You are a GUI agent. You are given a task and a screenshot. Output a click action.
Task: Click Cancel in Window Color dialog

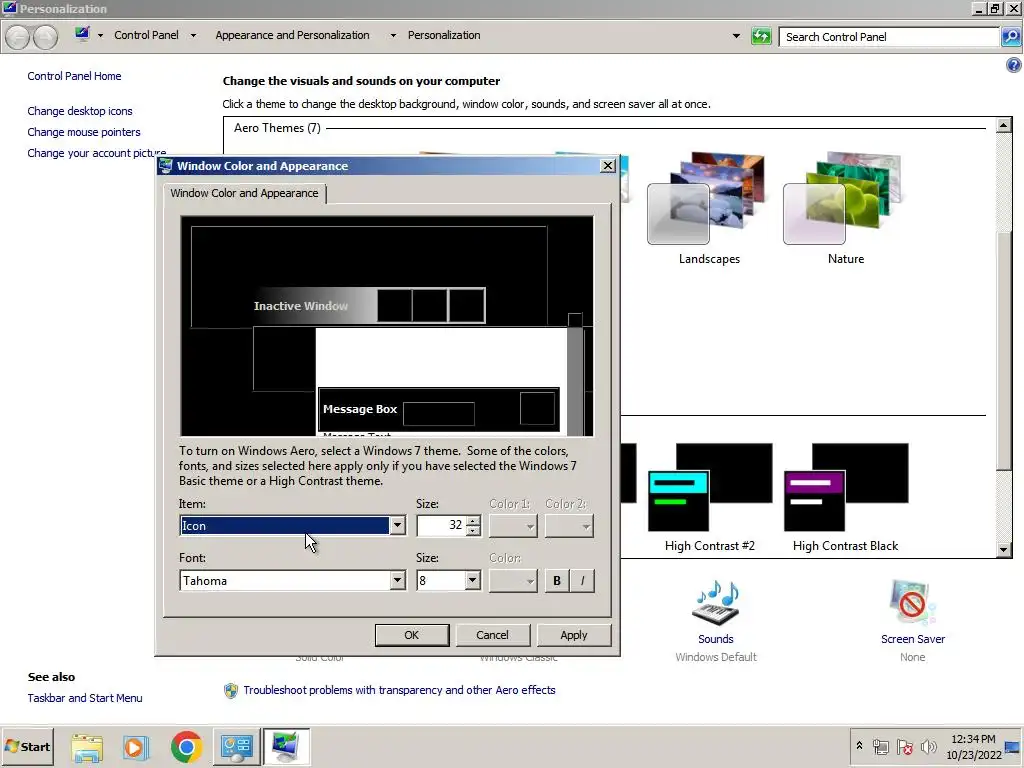(x=492, y=635)
